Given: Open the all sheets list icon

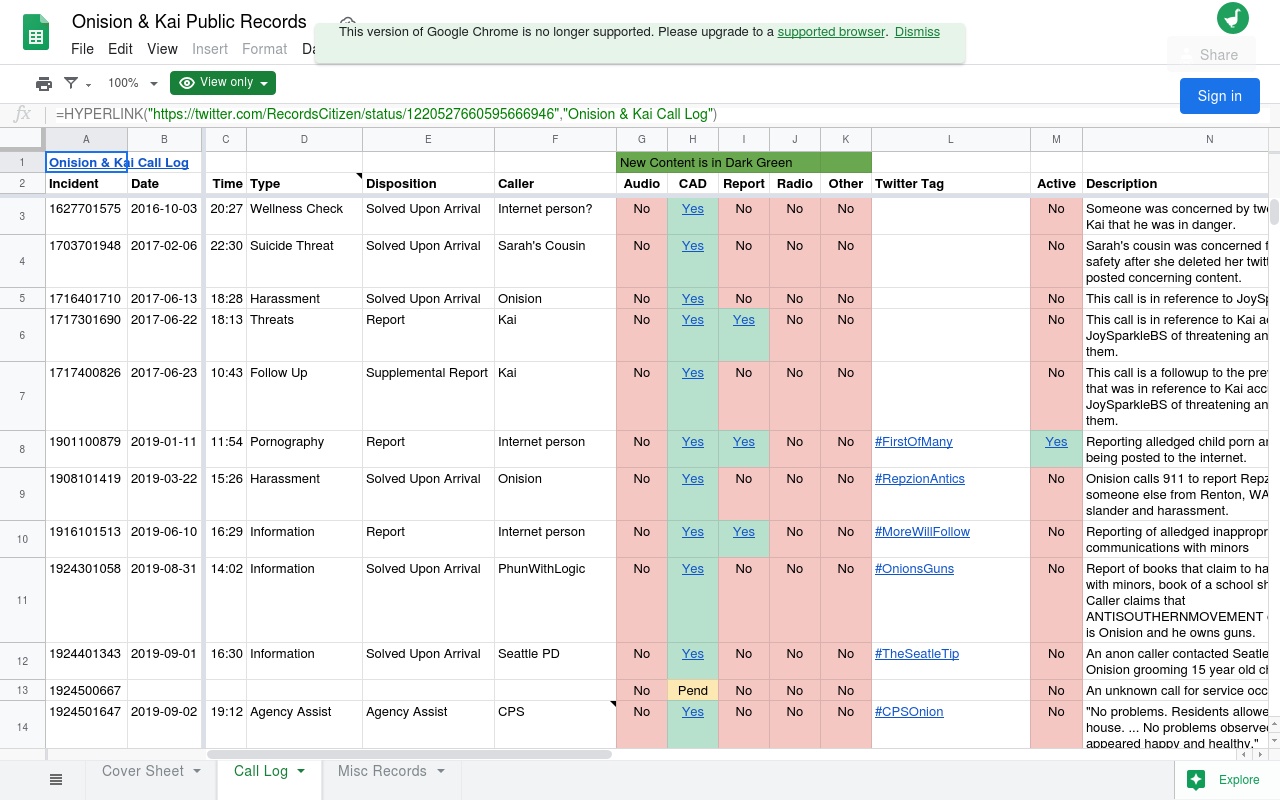Looking at the screenshot, I should [x=56, y=780].
